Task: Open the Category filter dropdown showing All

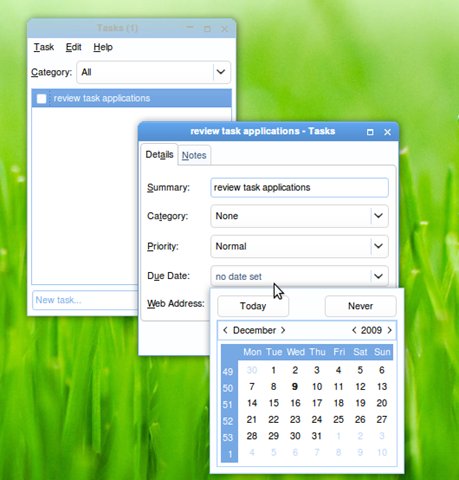Action: point(154,72)
